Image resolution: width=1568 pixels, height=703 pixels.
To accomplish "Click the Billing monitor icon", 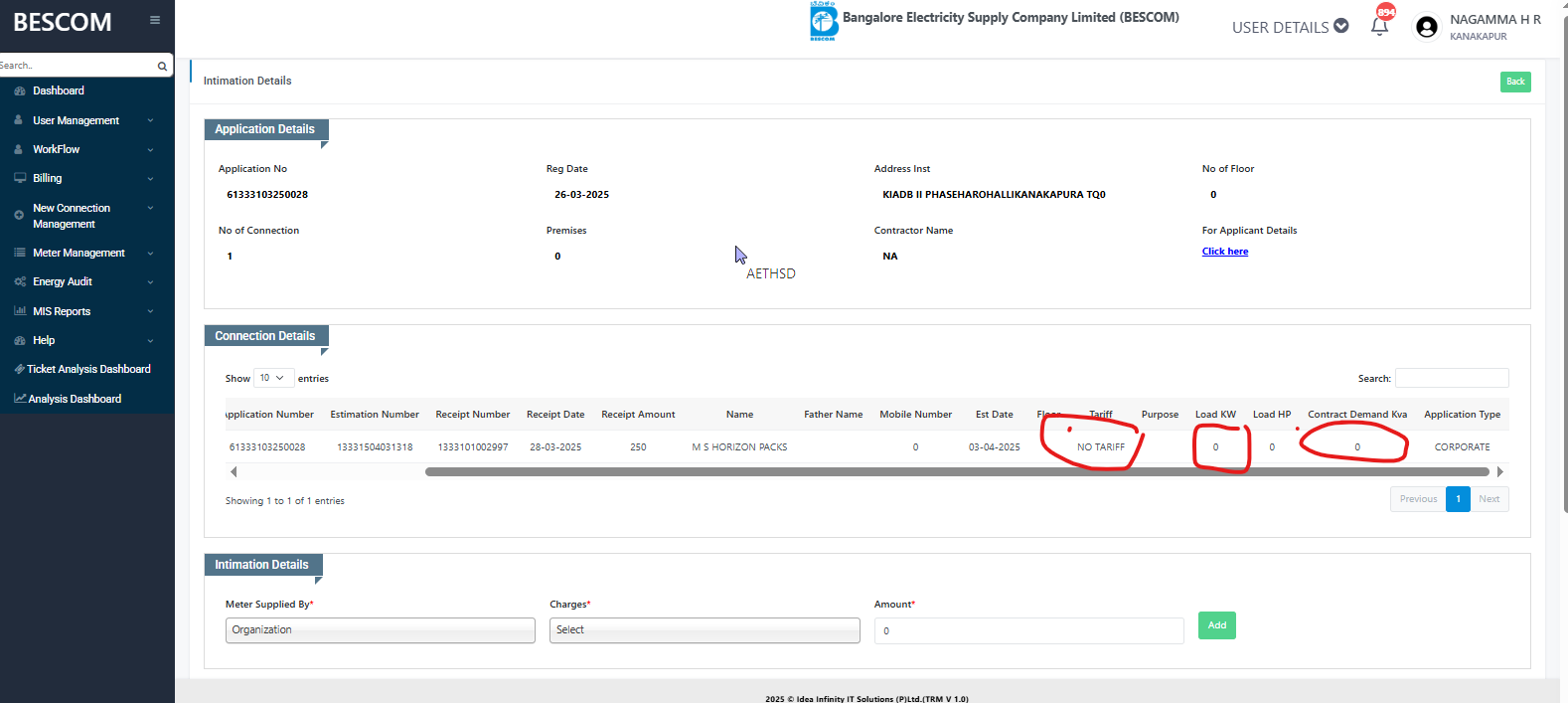I will coord(20,178).
